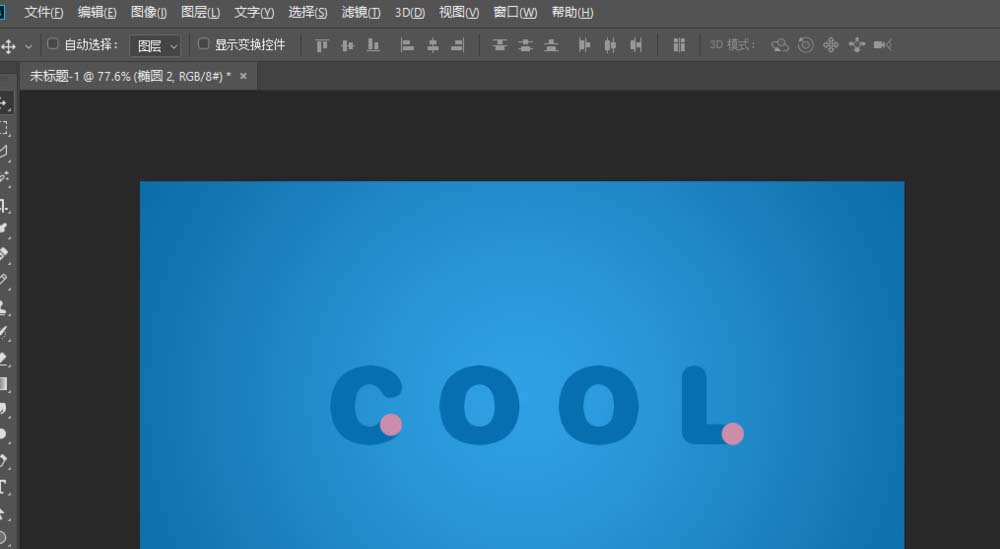Select the Type tool in toolbox

point(4,488)
